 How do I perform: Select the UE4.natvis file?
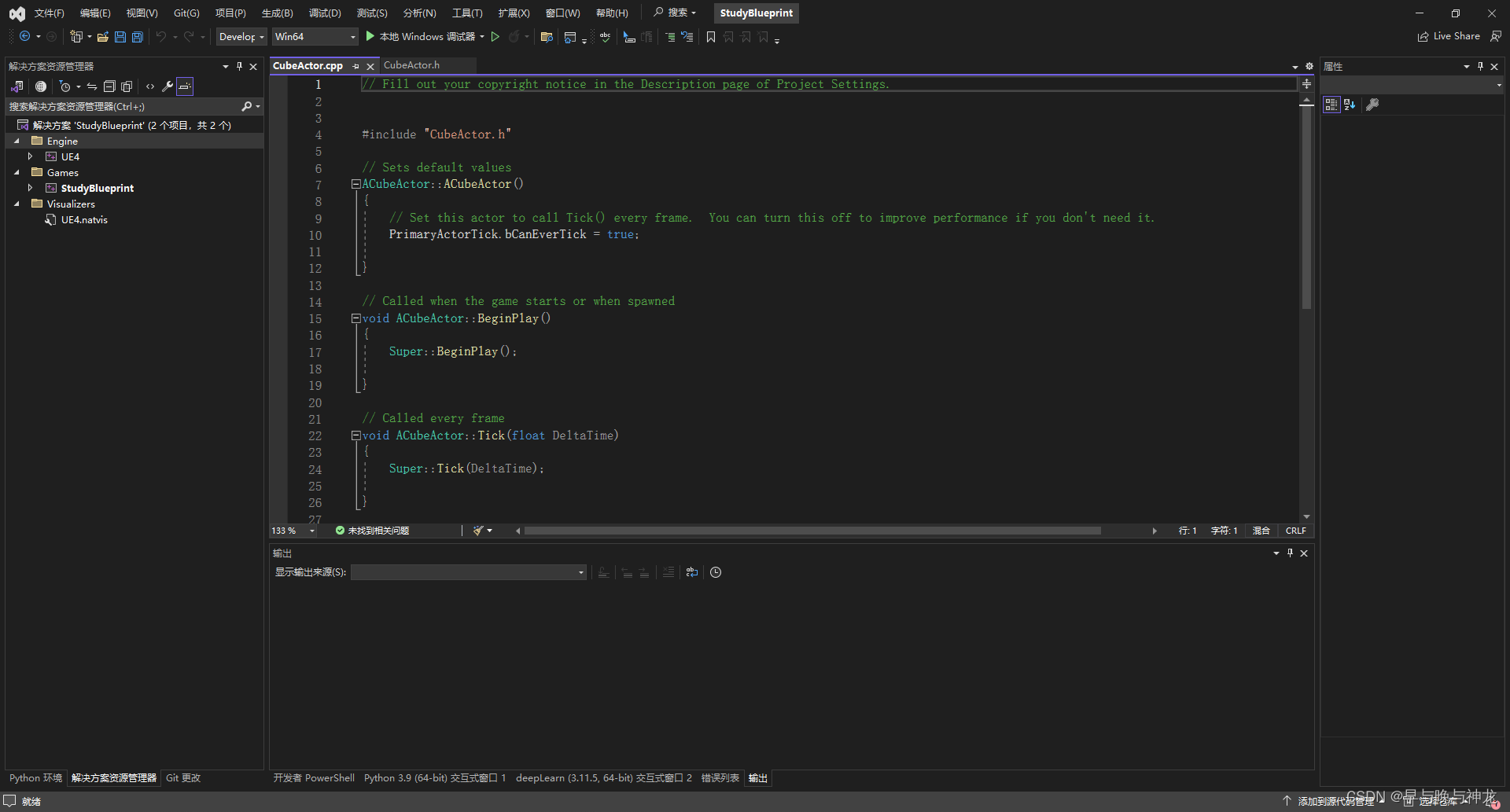84,220
